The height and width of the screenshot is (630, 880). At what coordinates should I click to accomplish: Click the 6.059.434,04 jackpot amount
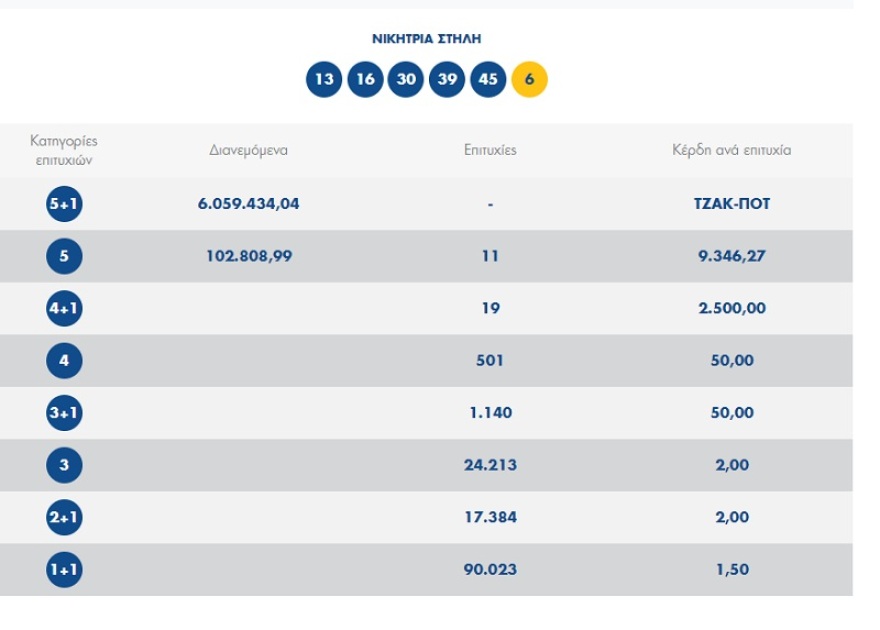[249, 204]
